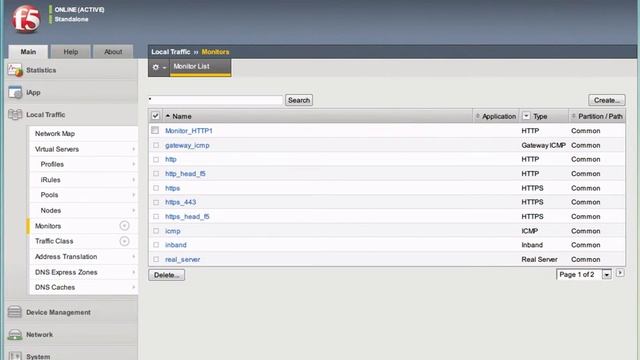Check the https row checkbox
The image size is (640, 360).
pyautogui.click(x=156, y=188)
